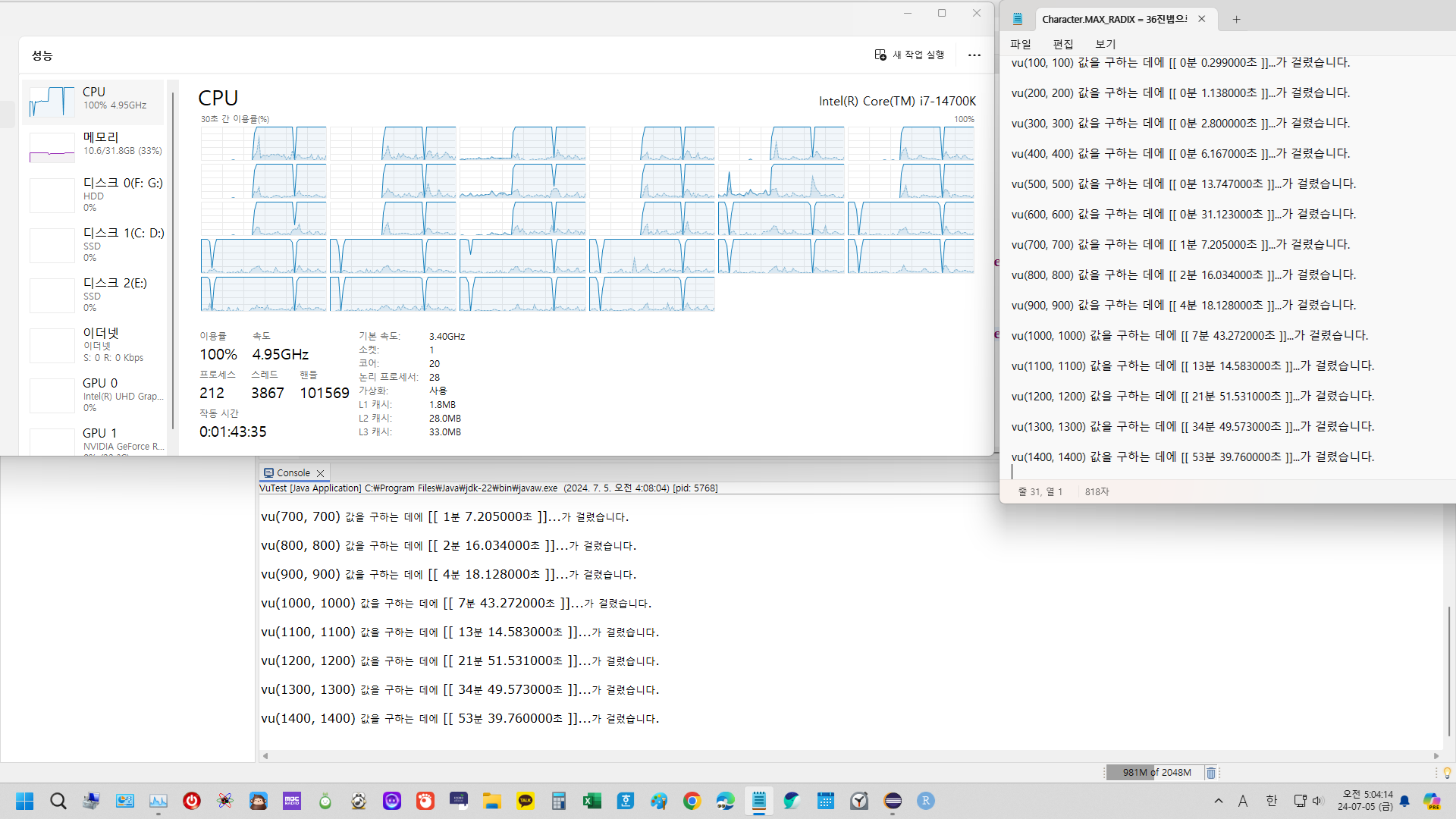Add a new Notepad tab

pos(1236,20)
